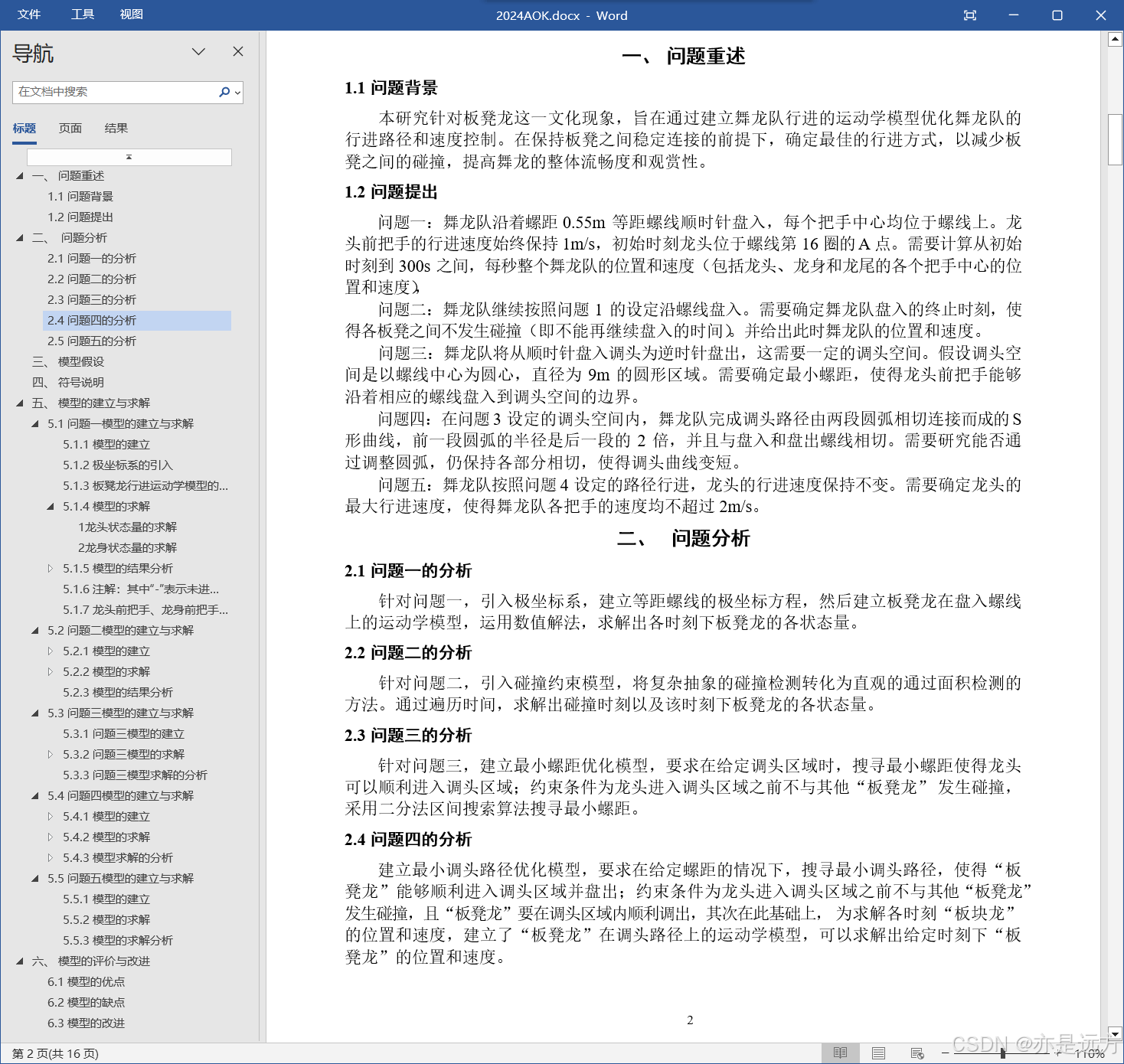Collapse the 二、问题分析 heading
The image size is (1124, 1064).
click(x=20, y=238)
